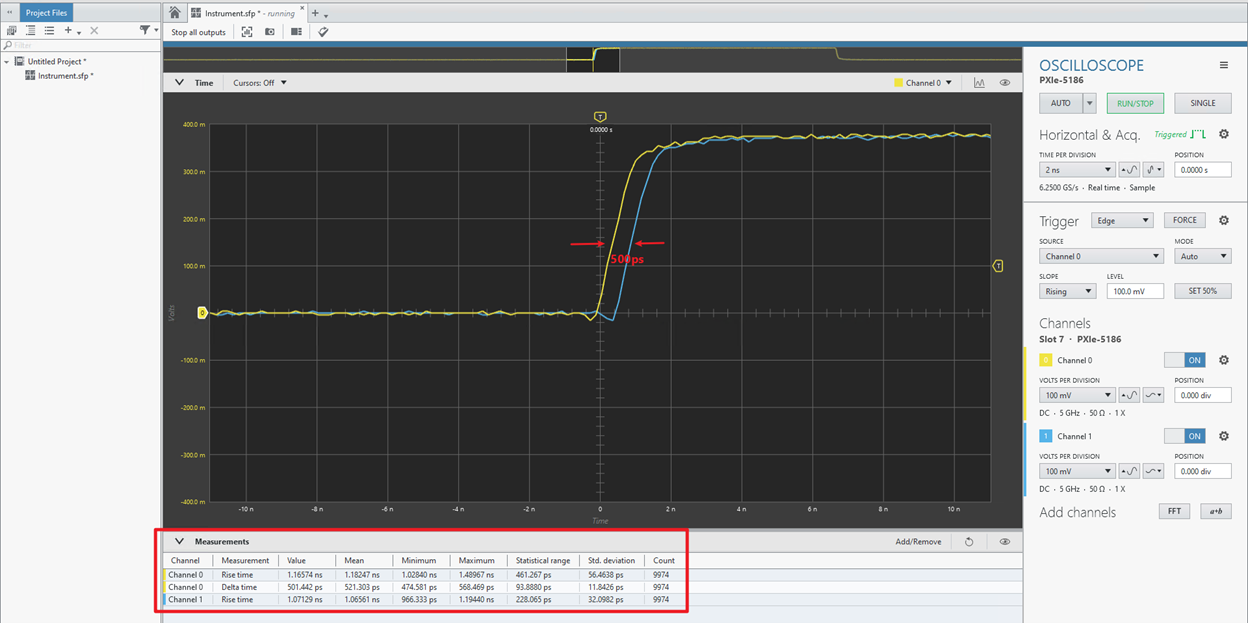Image resolution: width=1248 pixels, height=623 pixels.
Task: Click the Channel 0 ground marker on left edge
Action: pyautogui.click(x=203, y=313)
